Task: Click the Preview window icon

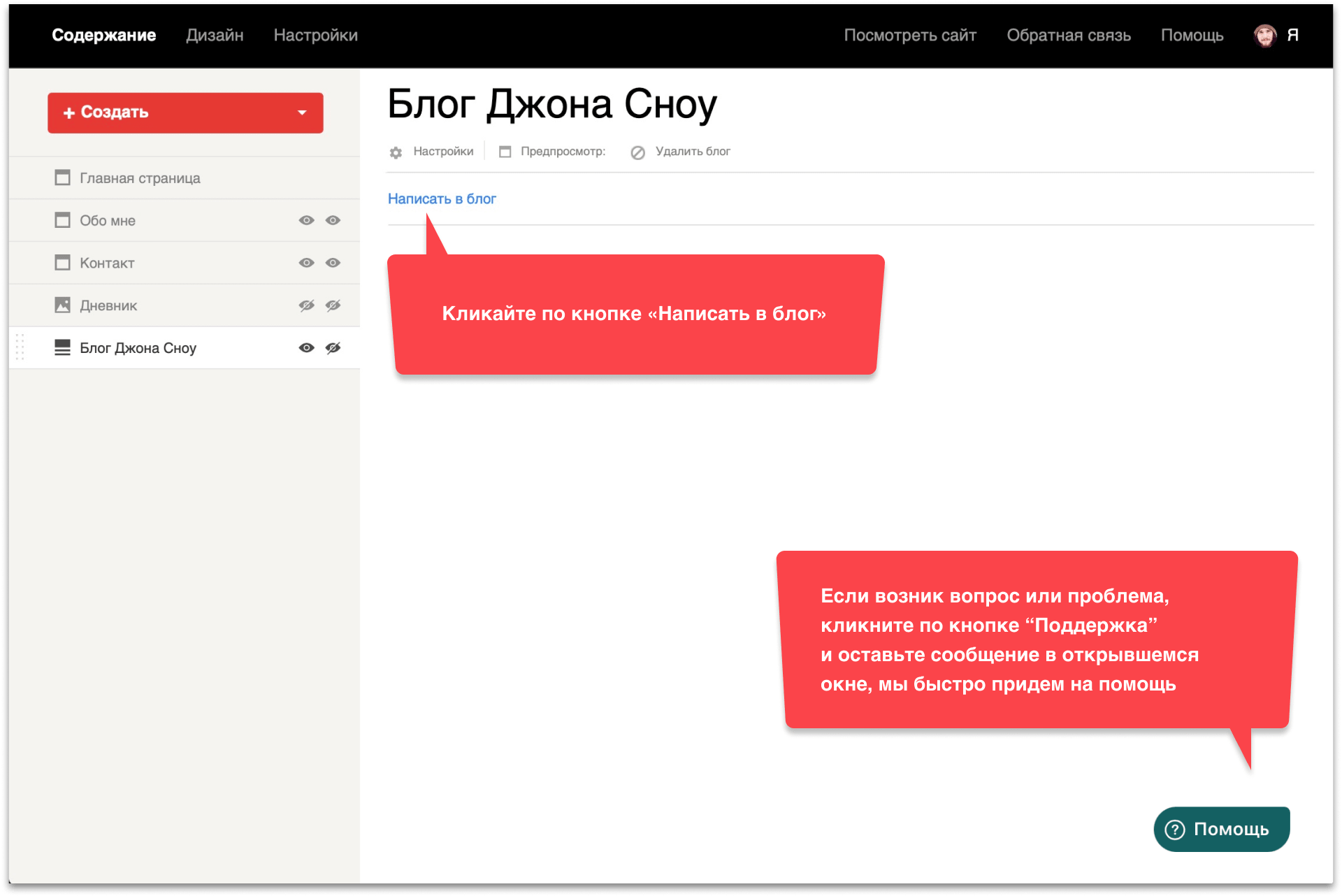Action: click(x=505, y=152)
